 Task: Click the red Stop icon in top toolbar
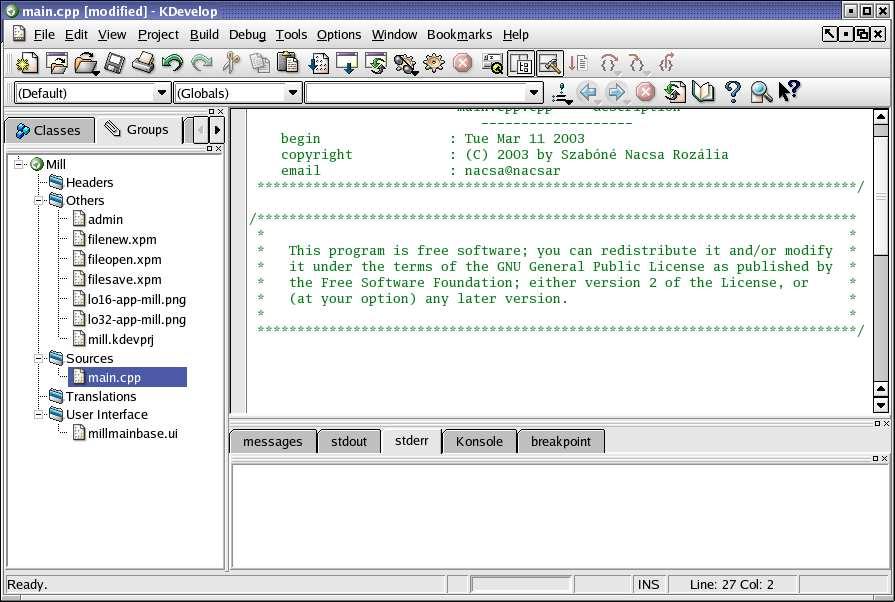462,63
